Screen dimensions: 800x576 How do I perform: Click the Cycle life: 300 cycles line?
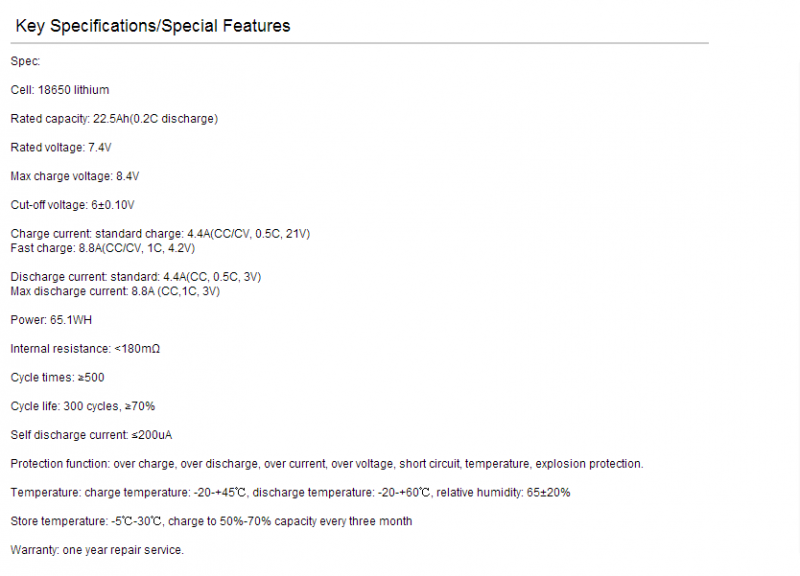[83, 406]
